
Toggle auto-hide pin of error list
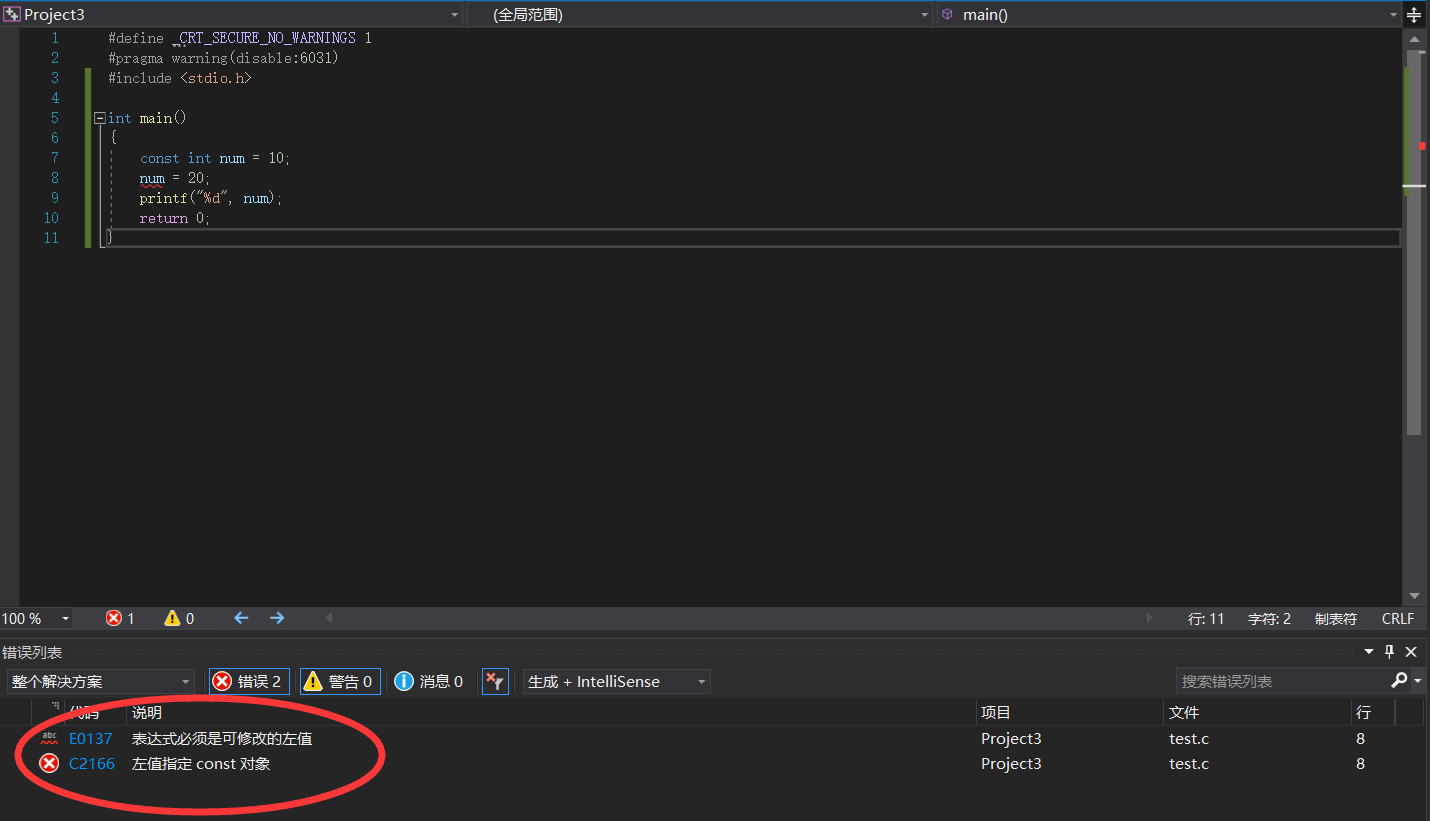(1390, 652)
